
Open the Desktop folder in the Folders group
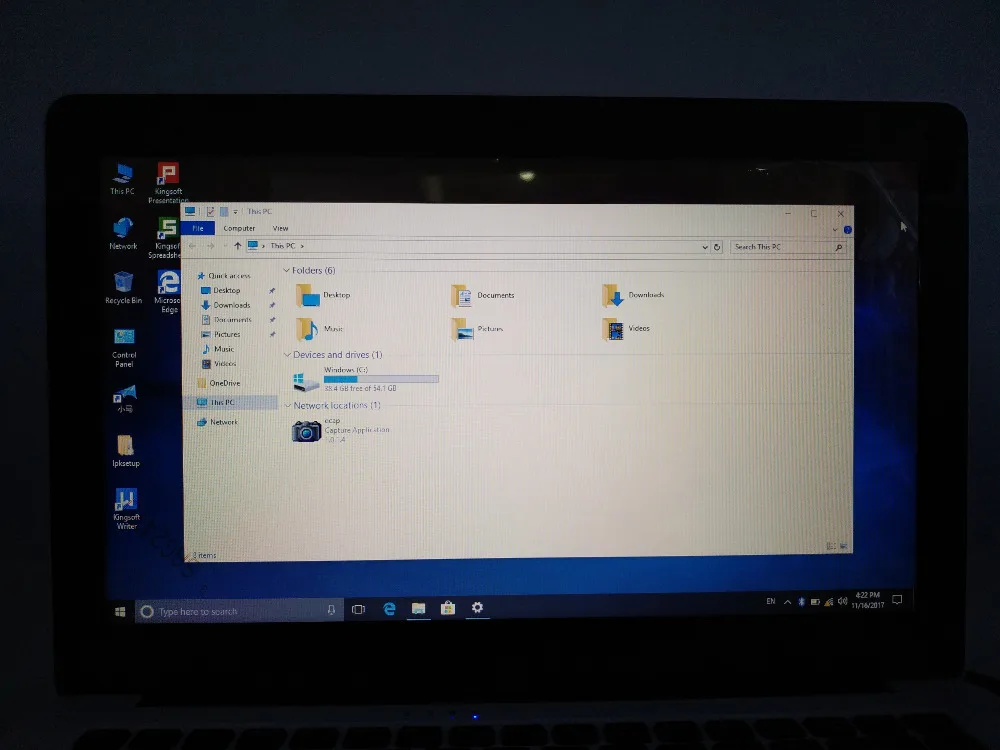(323, 295)
